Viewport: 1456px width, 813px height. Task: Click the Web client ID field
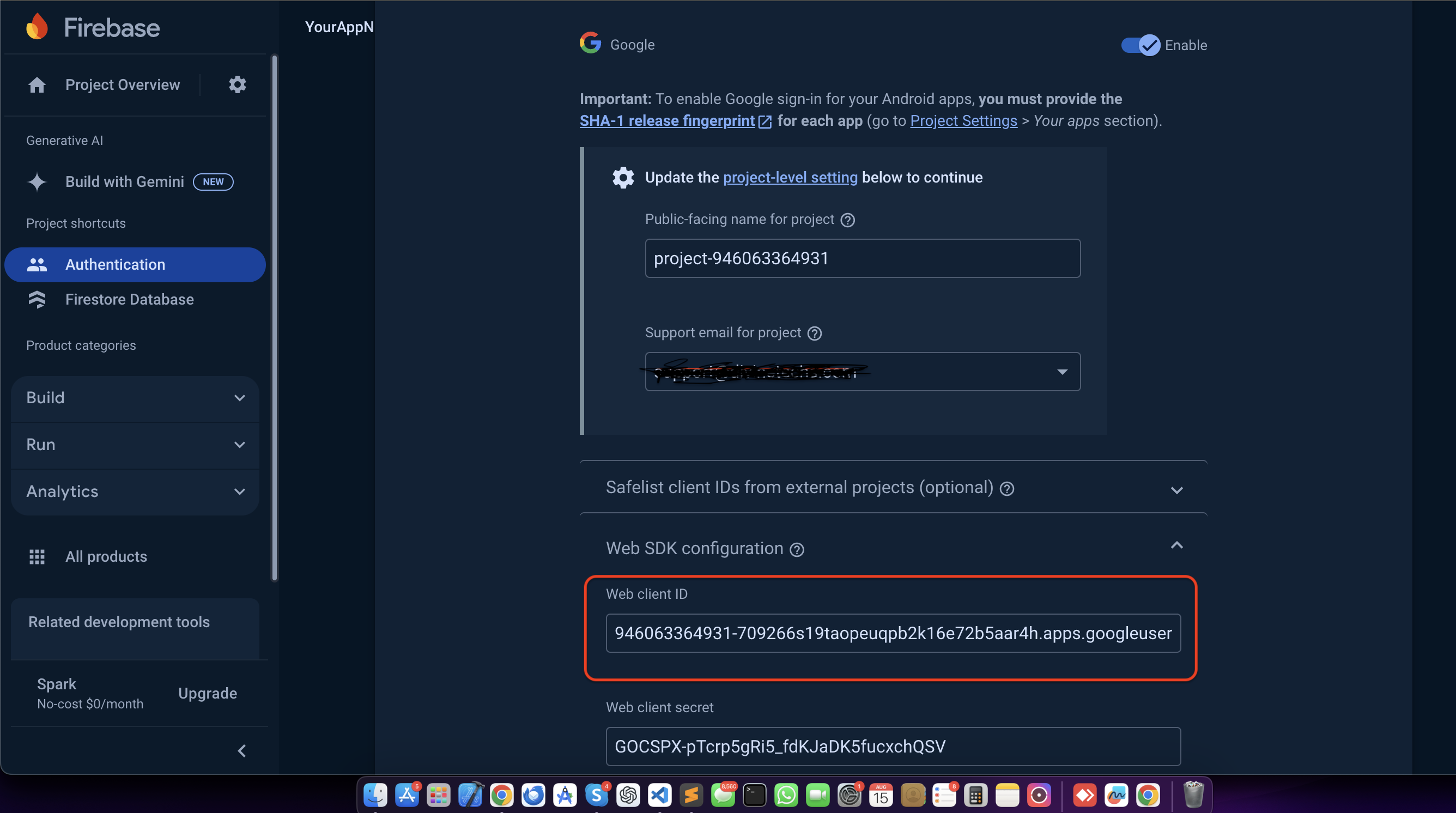click(893, 633)
